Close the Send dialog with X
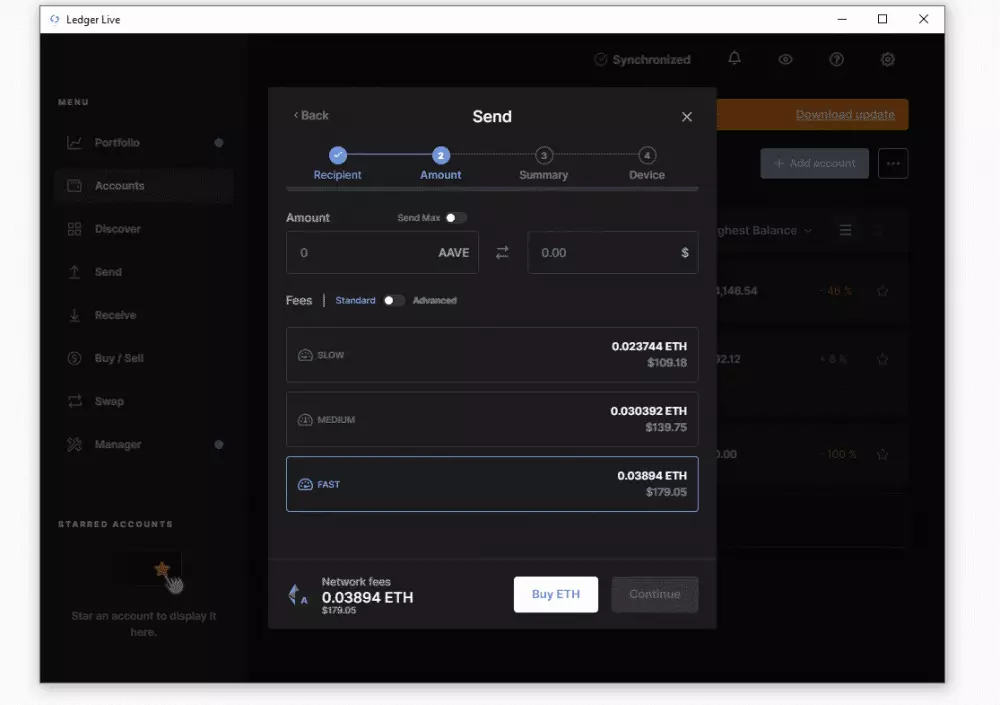This screenshot has width=1000, height=705. 687,117
